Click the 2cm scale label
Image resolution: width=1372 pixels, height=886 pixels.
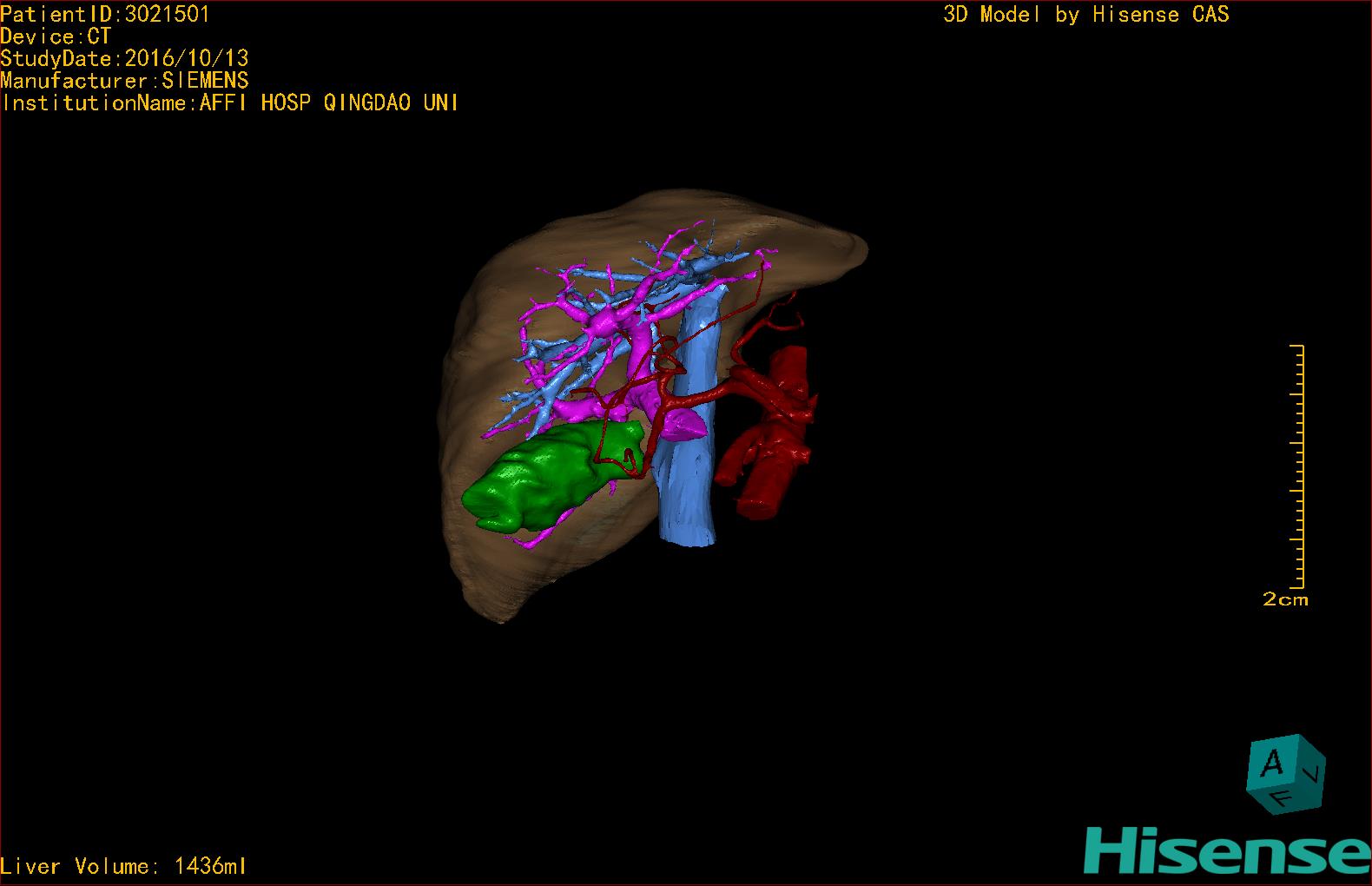click(1285, 599)
